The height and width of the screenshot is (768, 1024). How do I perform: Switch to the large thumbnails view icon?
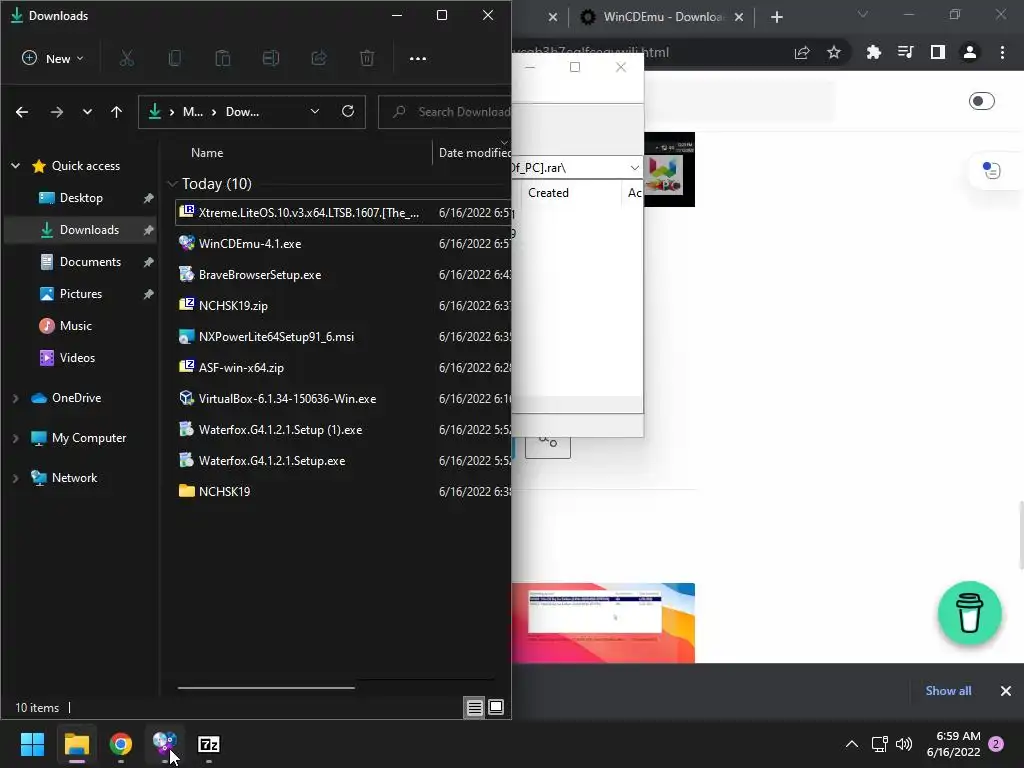click(x=496, y=707)
